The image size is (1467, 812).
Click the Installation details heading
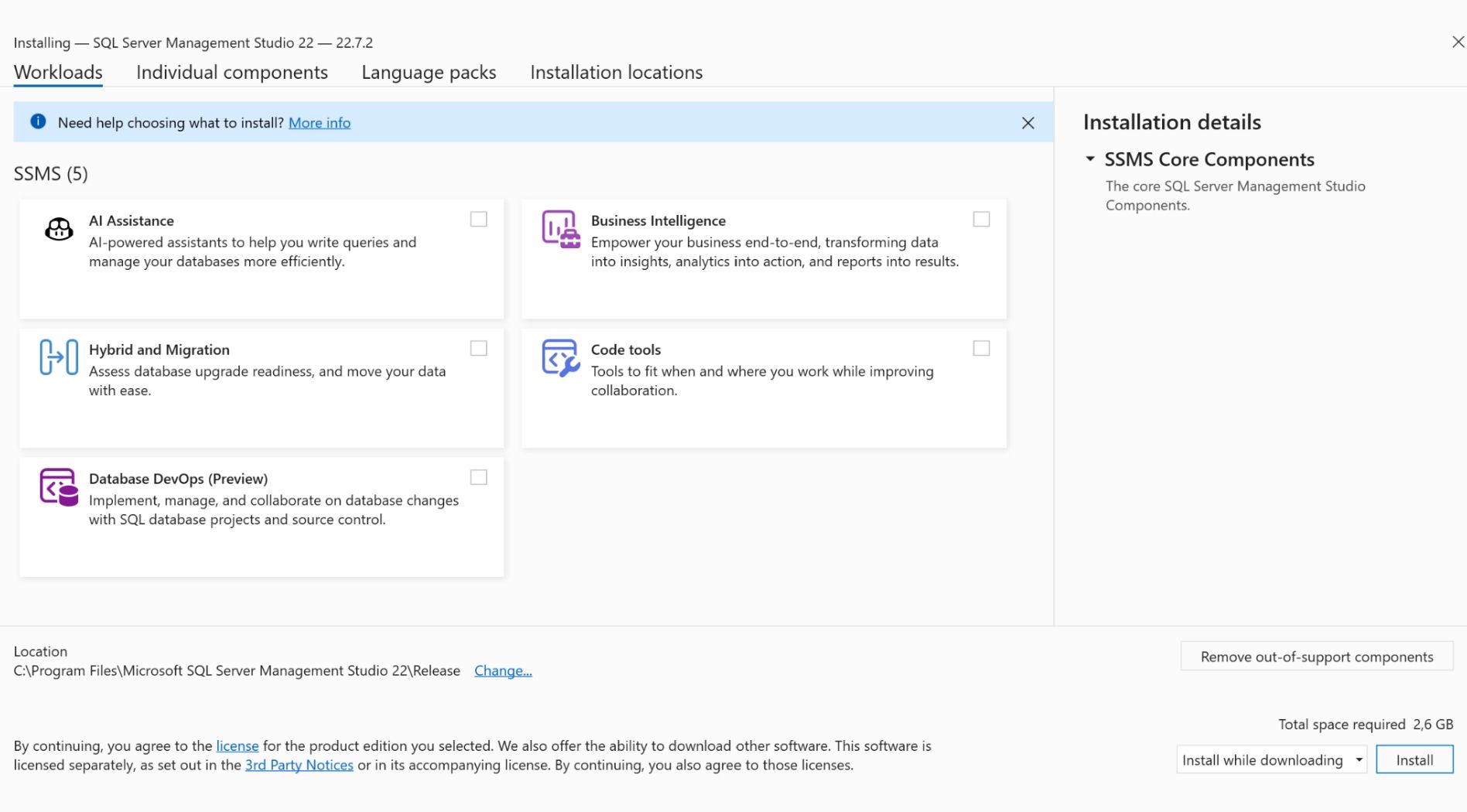(1172, 122)
